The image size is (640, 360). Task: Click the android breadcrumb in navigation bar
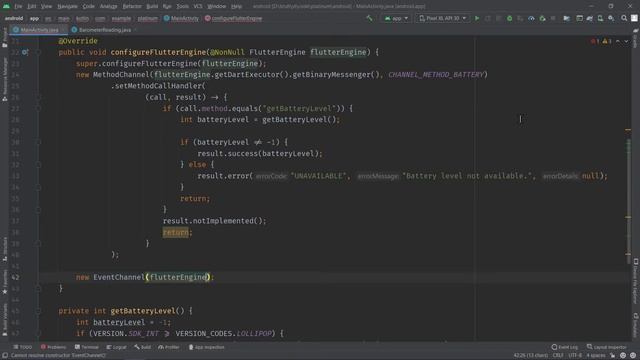(14, 18)
